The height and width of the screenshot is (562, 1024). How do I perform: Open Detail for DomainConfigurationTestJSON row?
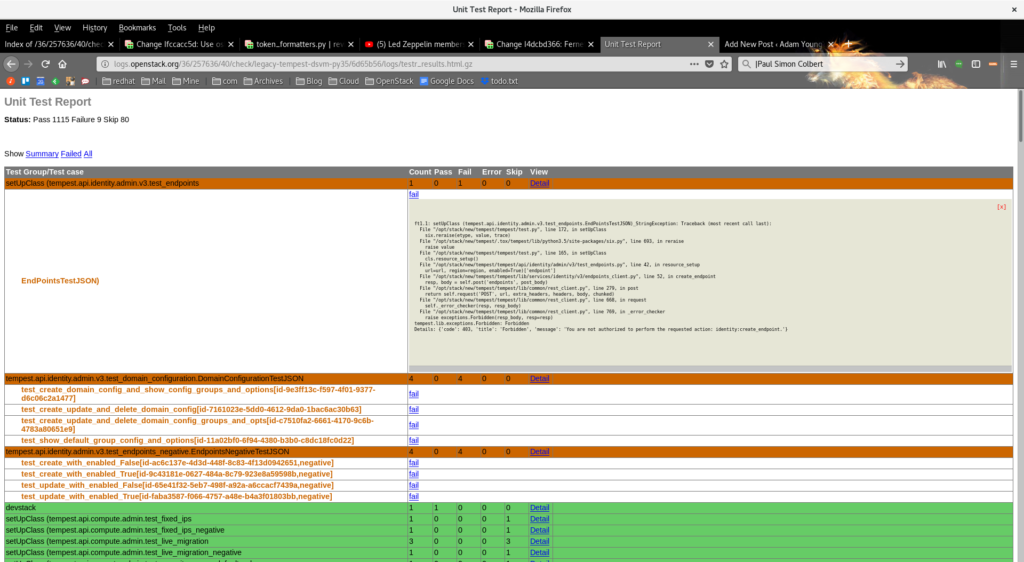pyautogui.click(x=539, y=379)
